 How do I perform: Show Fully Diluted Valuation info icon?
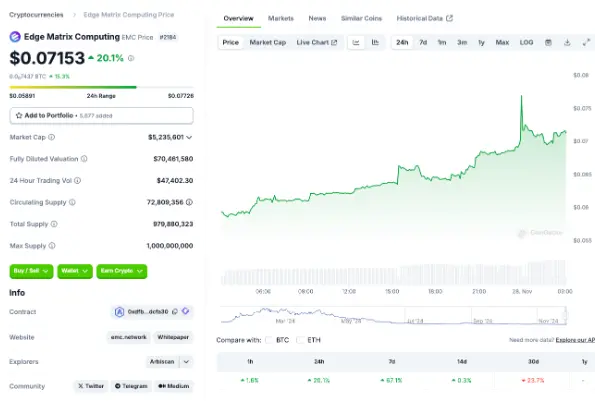(x=84, y=159)
